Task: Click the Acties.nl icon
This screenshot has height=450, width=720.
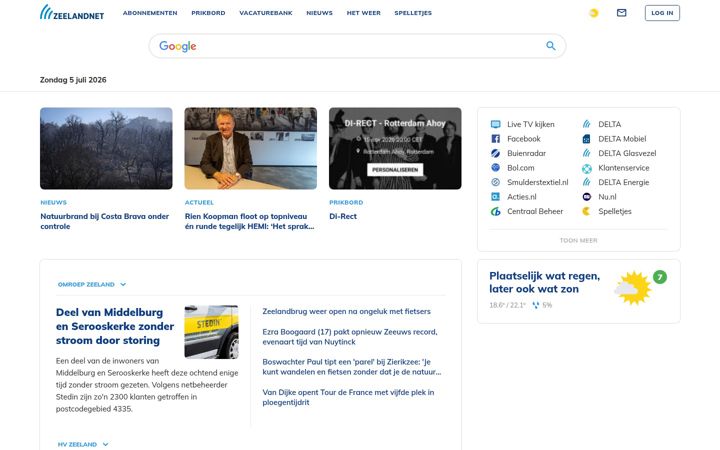Action: click(x=495, y=197)
